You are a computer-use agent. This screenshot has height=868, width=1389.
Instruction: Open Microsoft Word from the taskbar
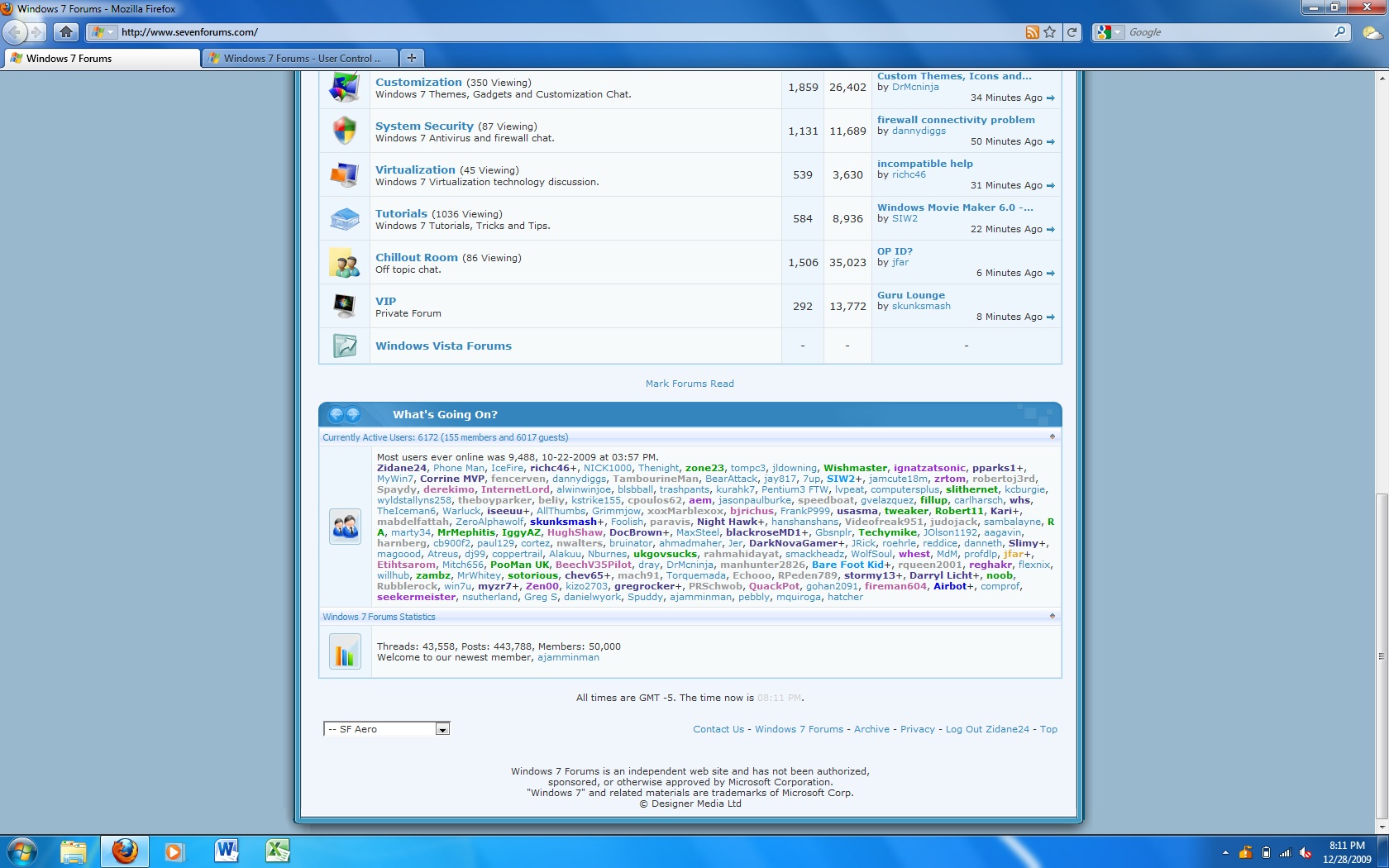pyautogui.click(x=226, y=851)
